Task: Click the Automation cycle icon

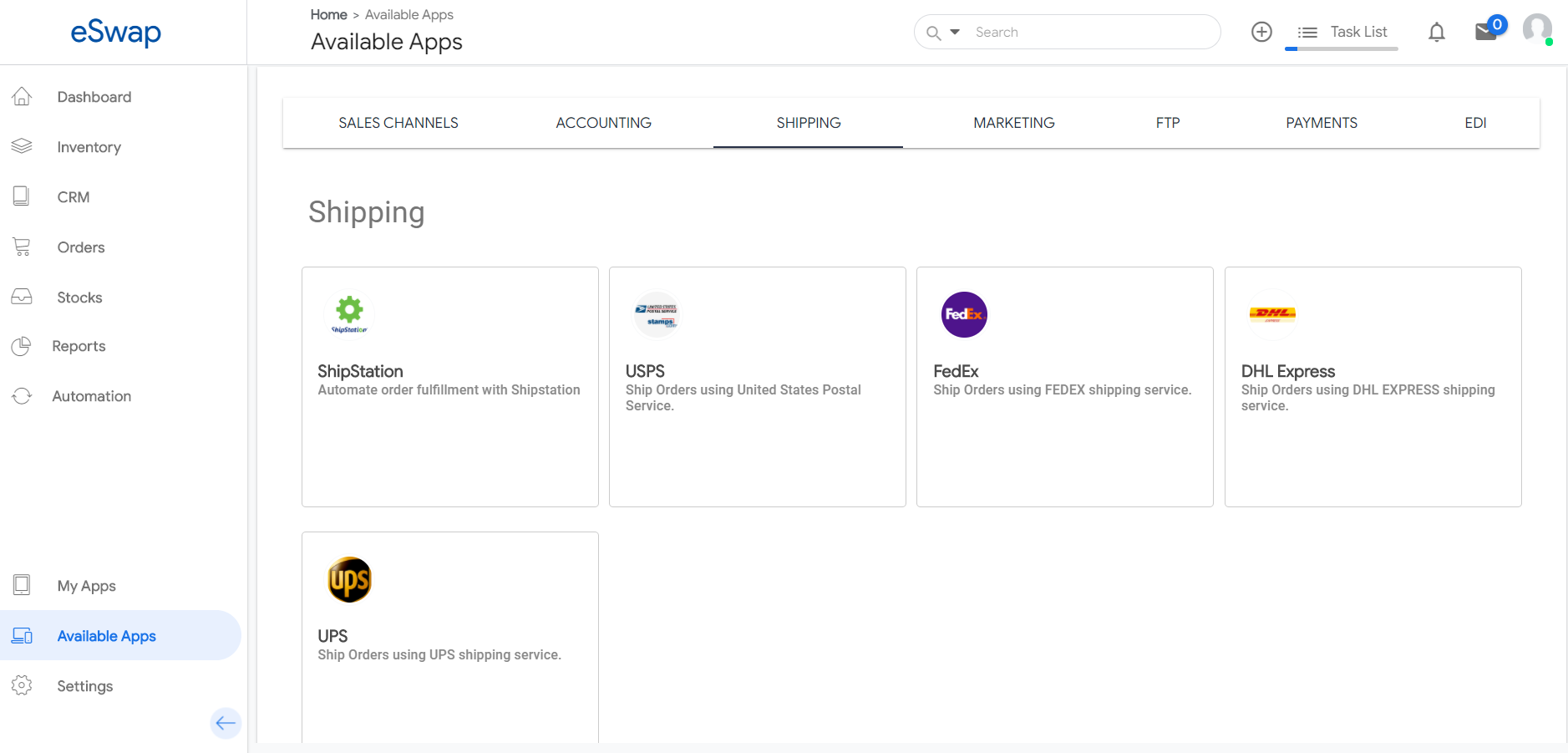Action: (x=22, y=396)
